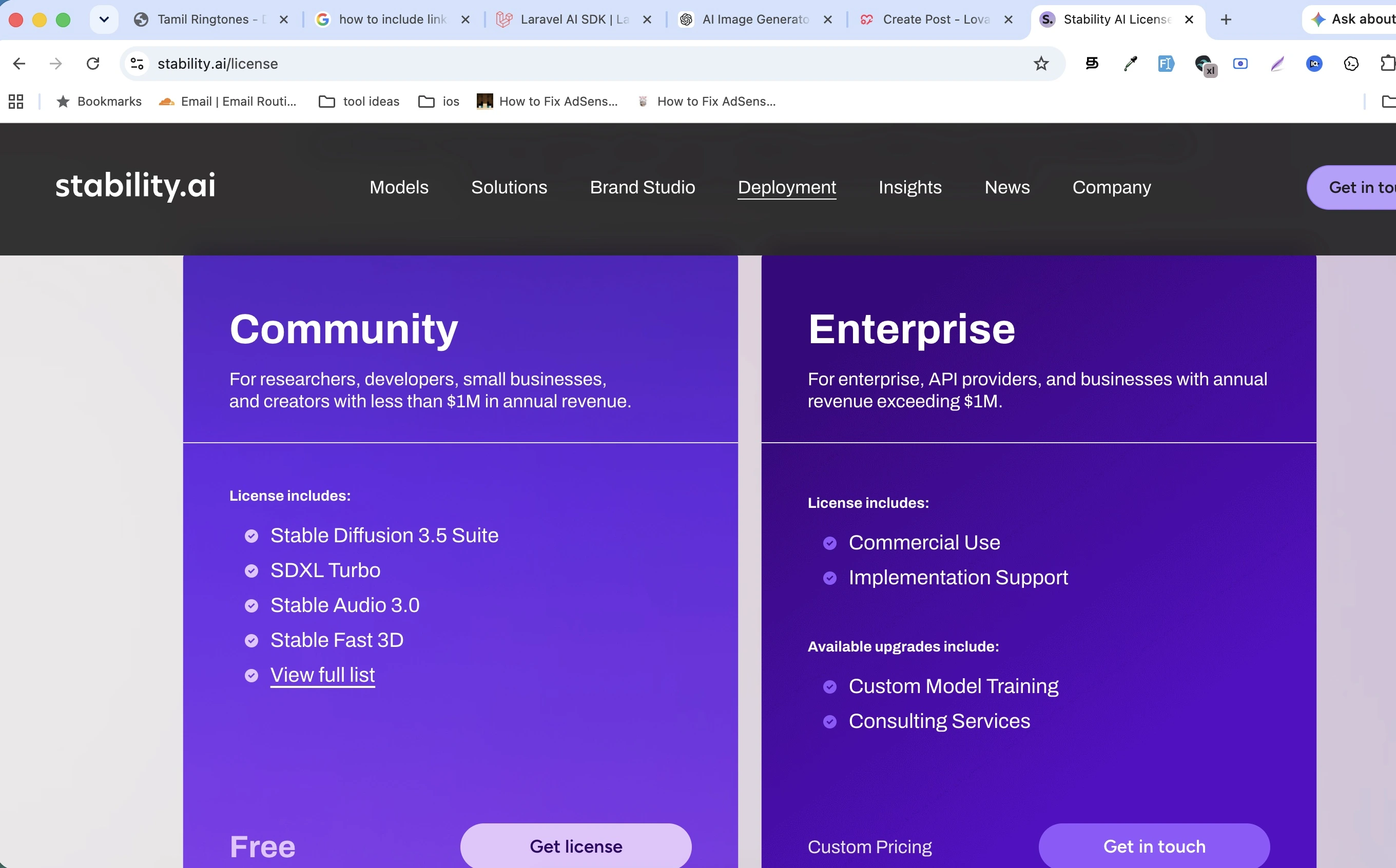Open the Bookmarks starred folder
This screenshot has width=1396, height=868.
[99, 102]
